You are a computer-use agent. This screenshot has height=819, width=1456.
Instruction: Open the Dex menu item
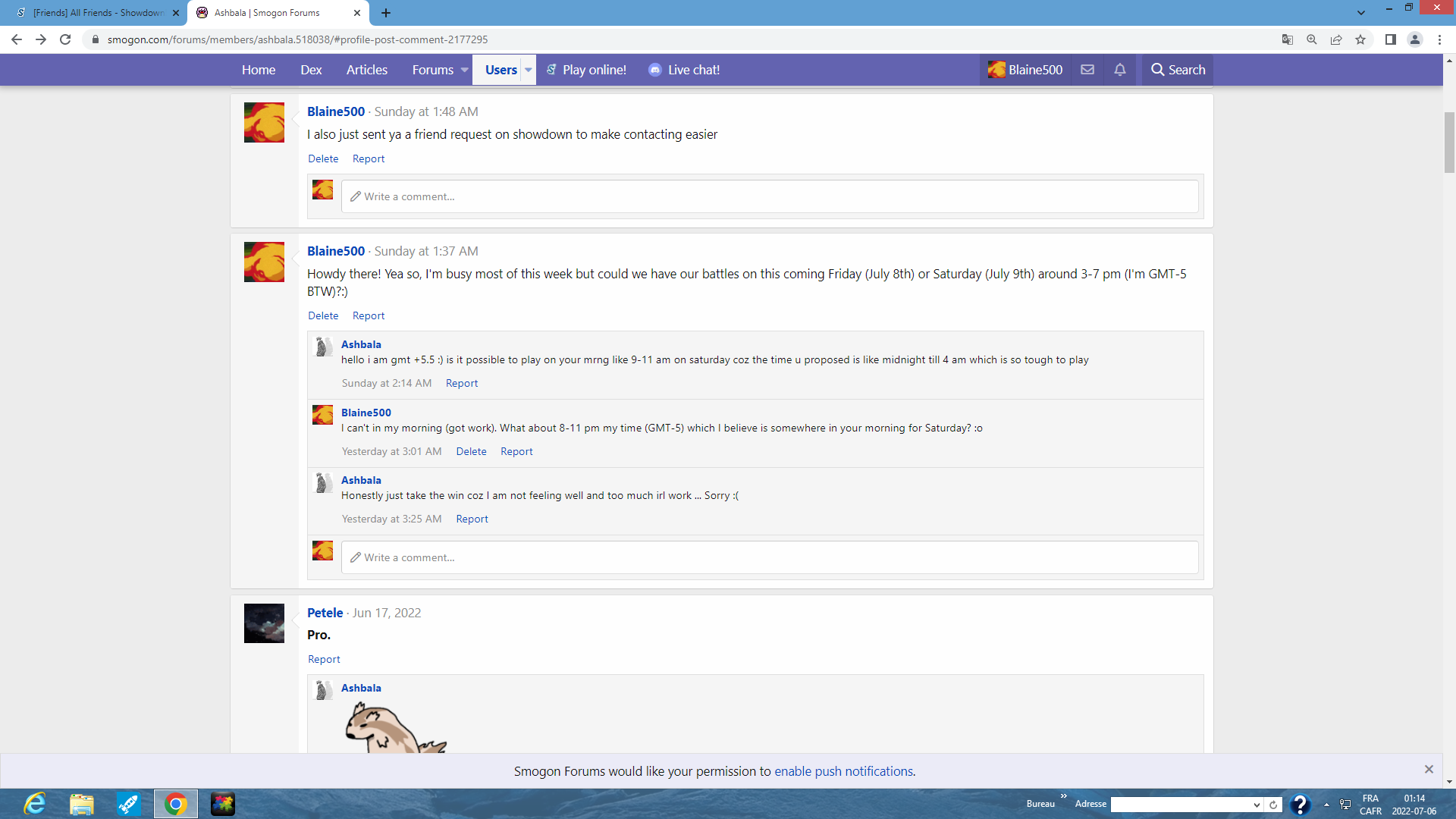311,70
